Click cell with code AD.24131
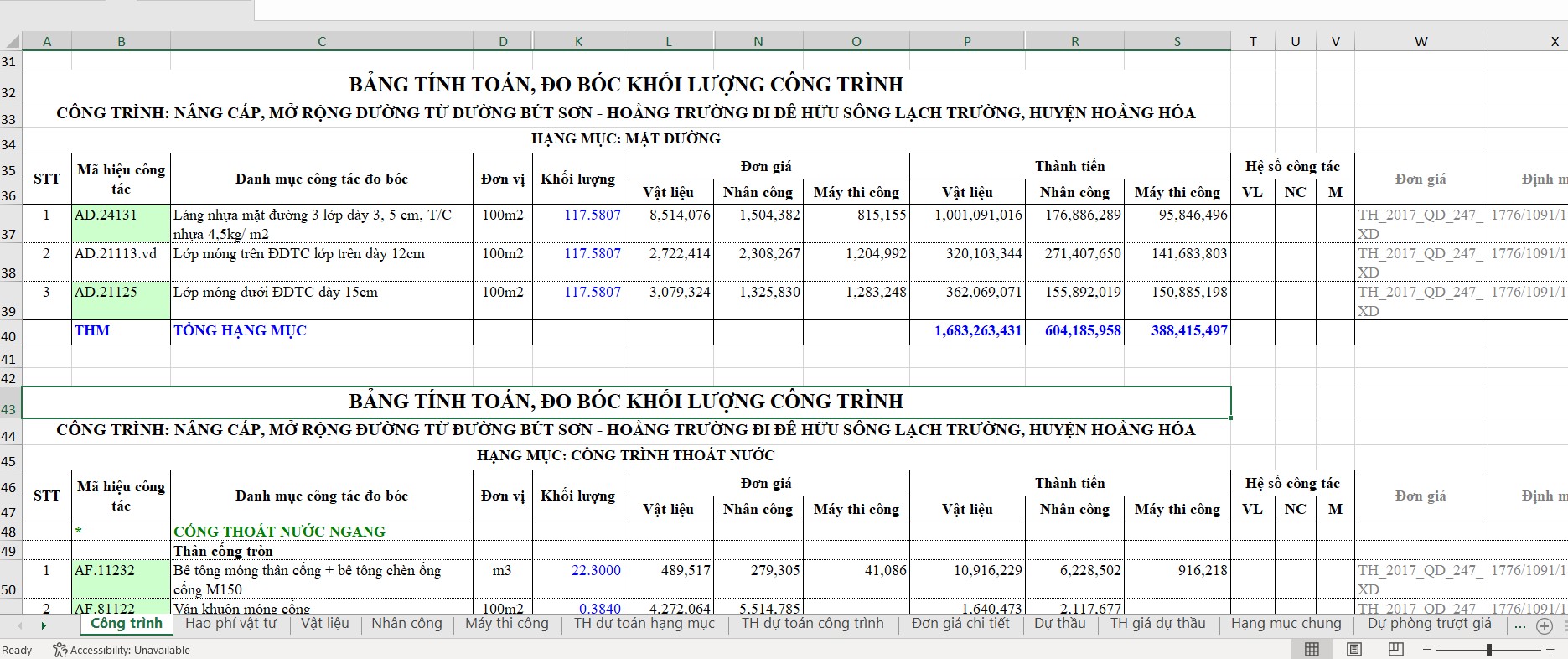 [122, 224]
